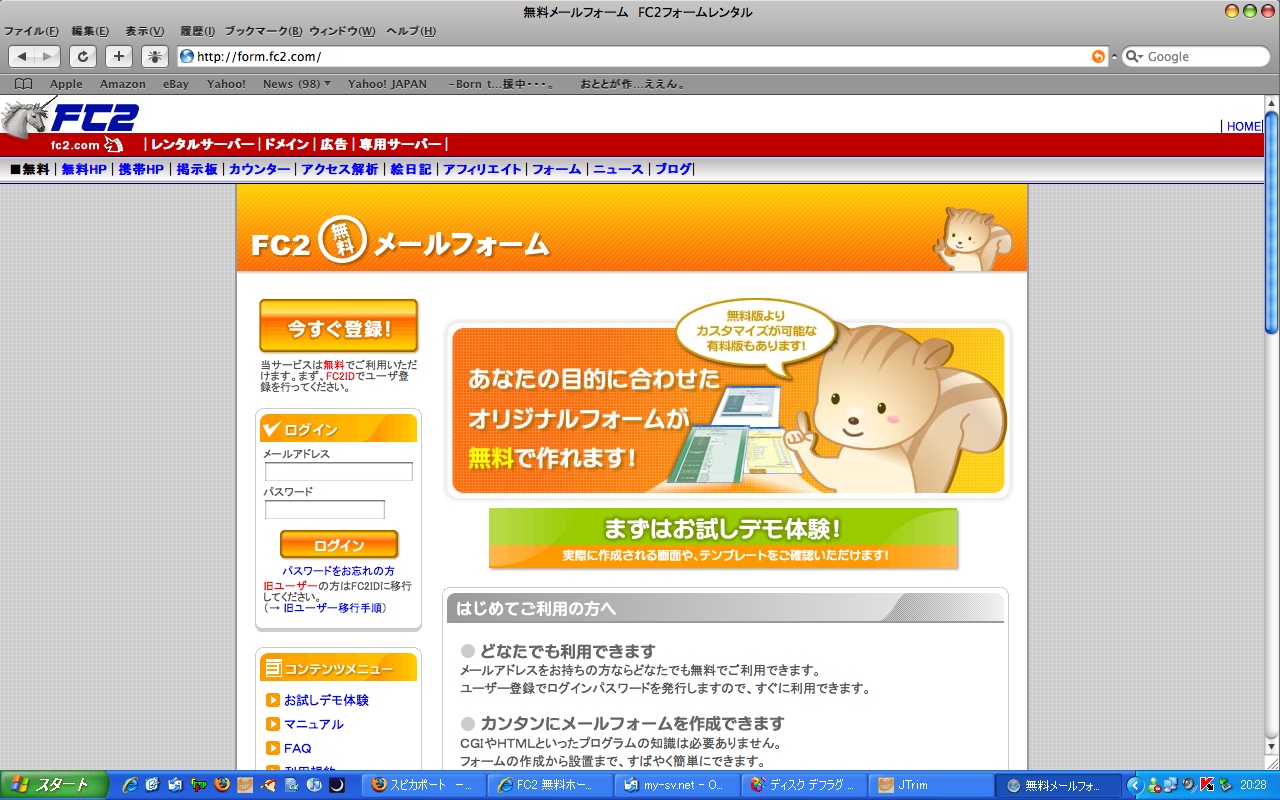Click the orange 今すぐ登録! button
Viewport: 1280px width, 800px height.
338,326
